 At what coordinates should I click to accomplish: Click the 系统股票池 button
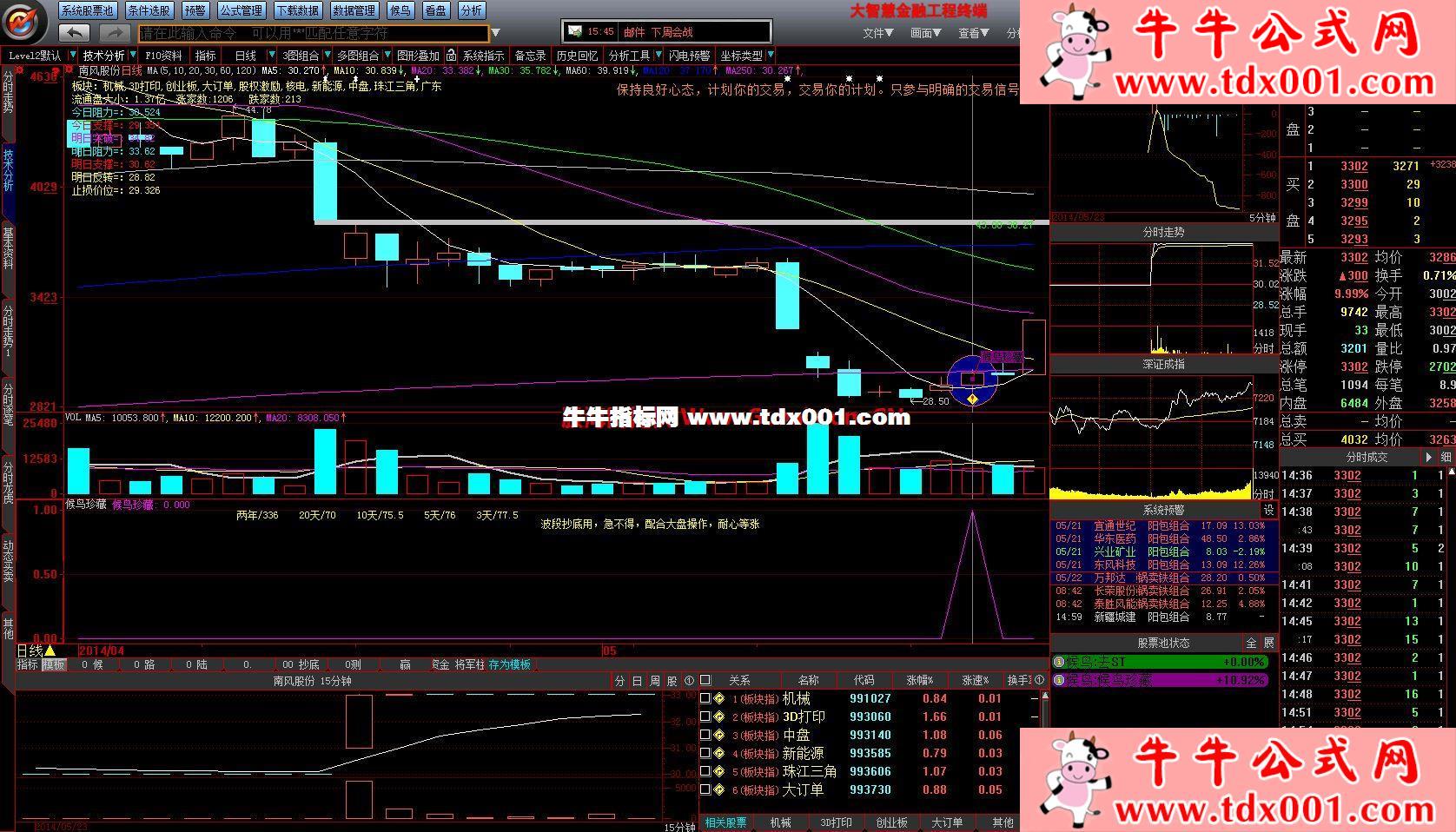pos(88,10)
